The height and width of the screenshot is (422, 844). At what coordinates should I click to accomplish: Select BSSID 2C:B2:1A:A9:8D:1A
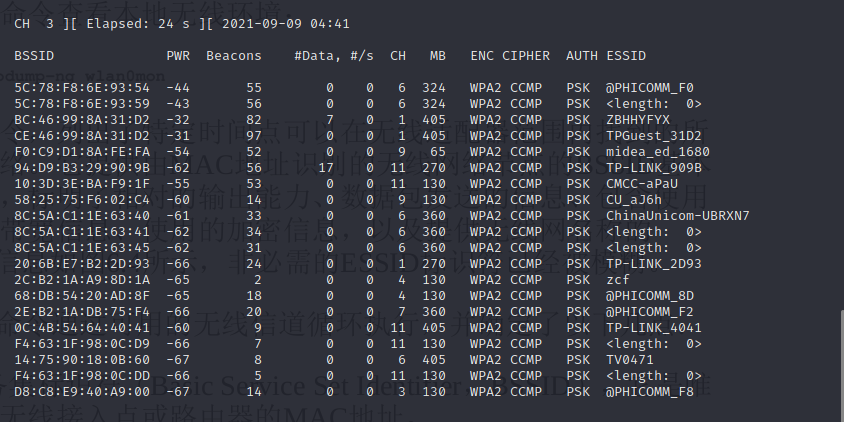[x=82, y=280]
